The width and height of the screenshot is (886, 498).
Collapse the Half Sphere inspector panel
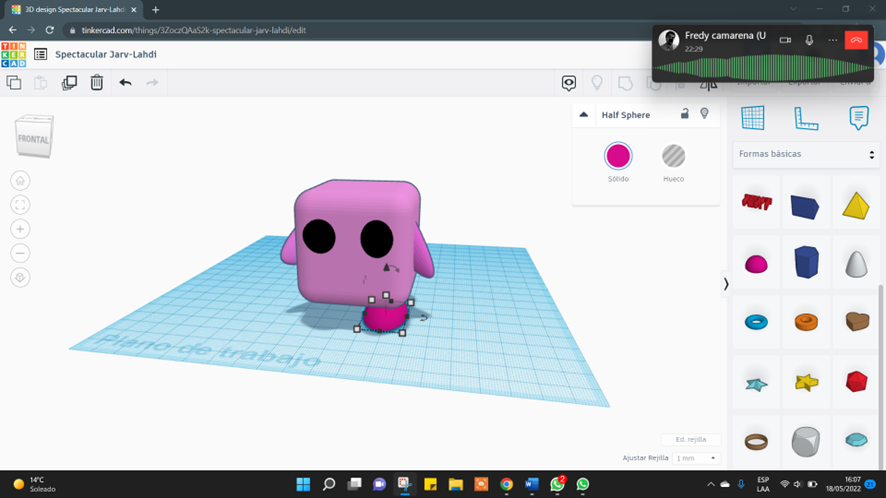584,115
